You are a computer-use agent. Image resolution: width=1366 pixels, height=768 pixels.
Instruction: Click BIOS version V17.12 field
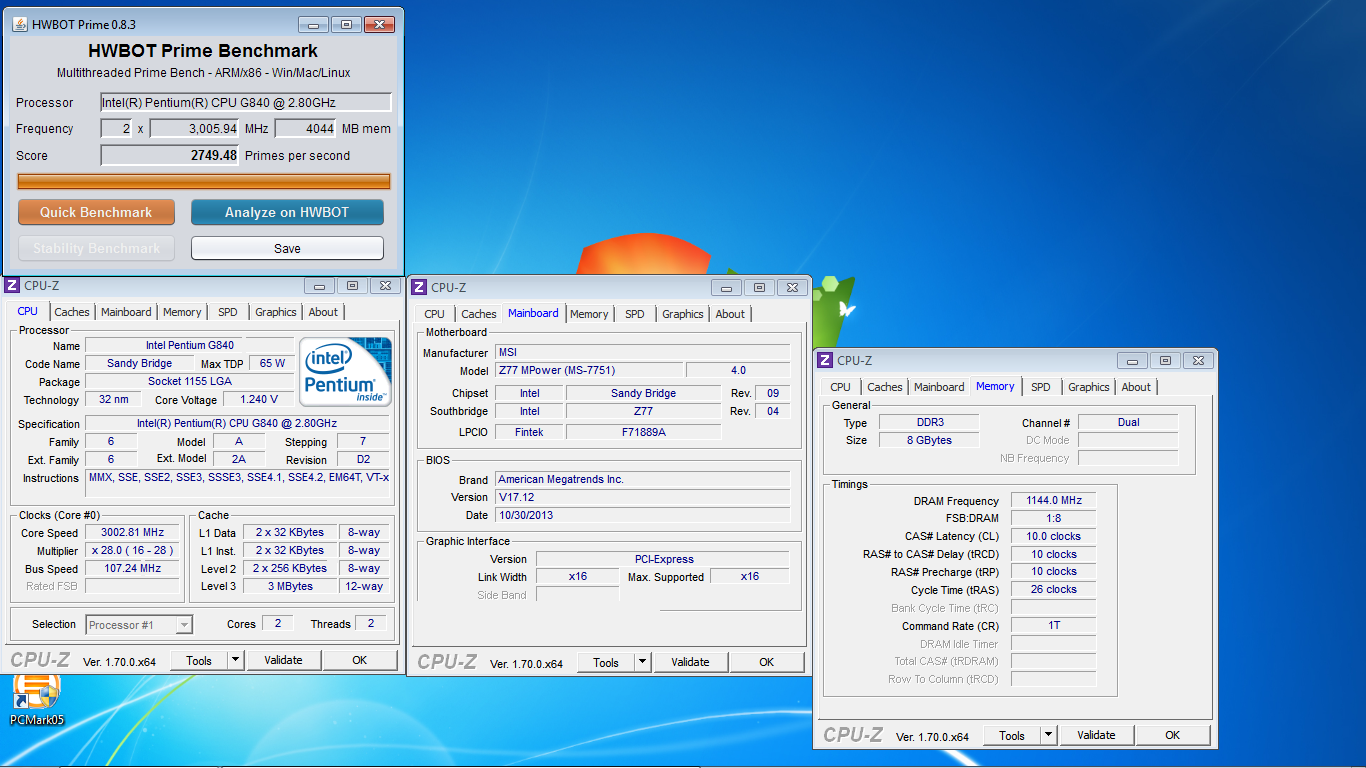point(642,497)
